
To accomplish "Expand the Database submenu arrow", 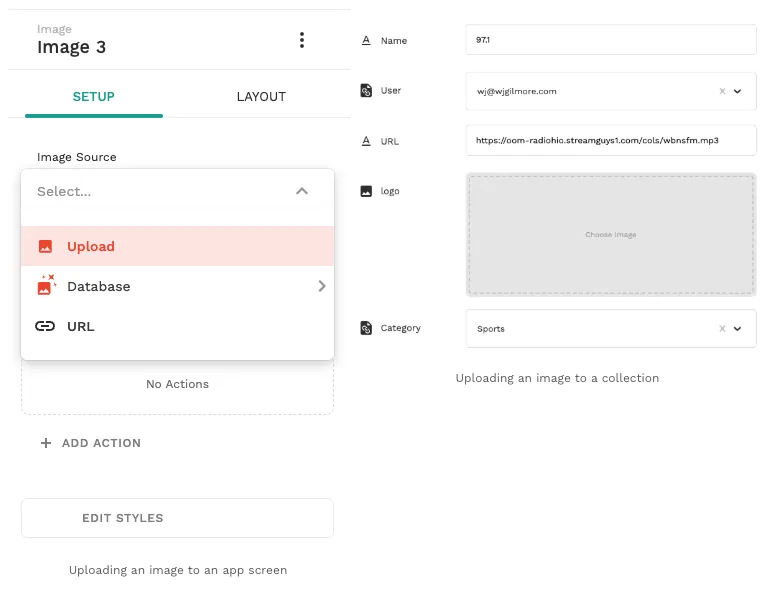I will 321,286.
